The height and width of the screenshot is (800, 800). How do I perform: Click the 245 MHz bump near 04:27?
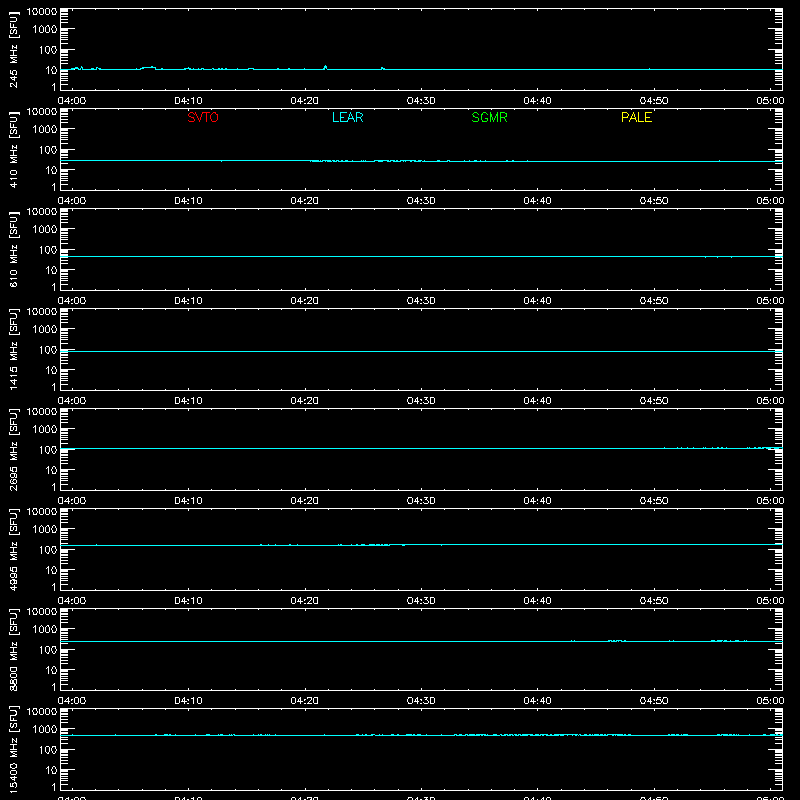click(x=383, y=68)
